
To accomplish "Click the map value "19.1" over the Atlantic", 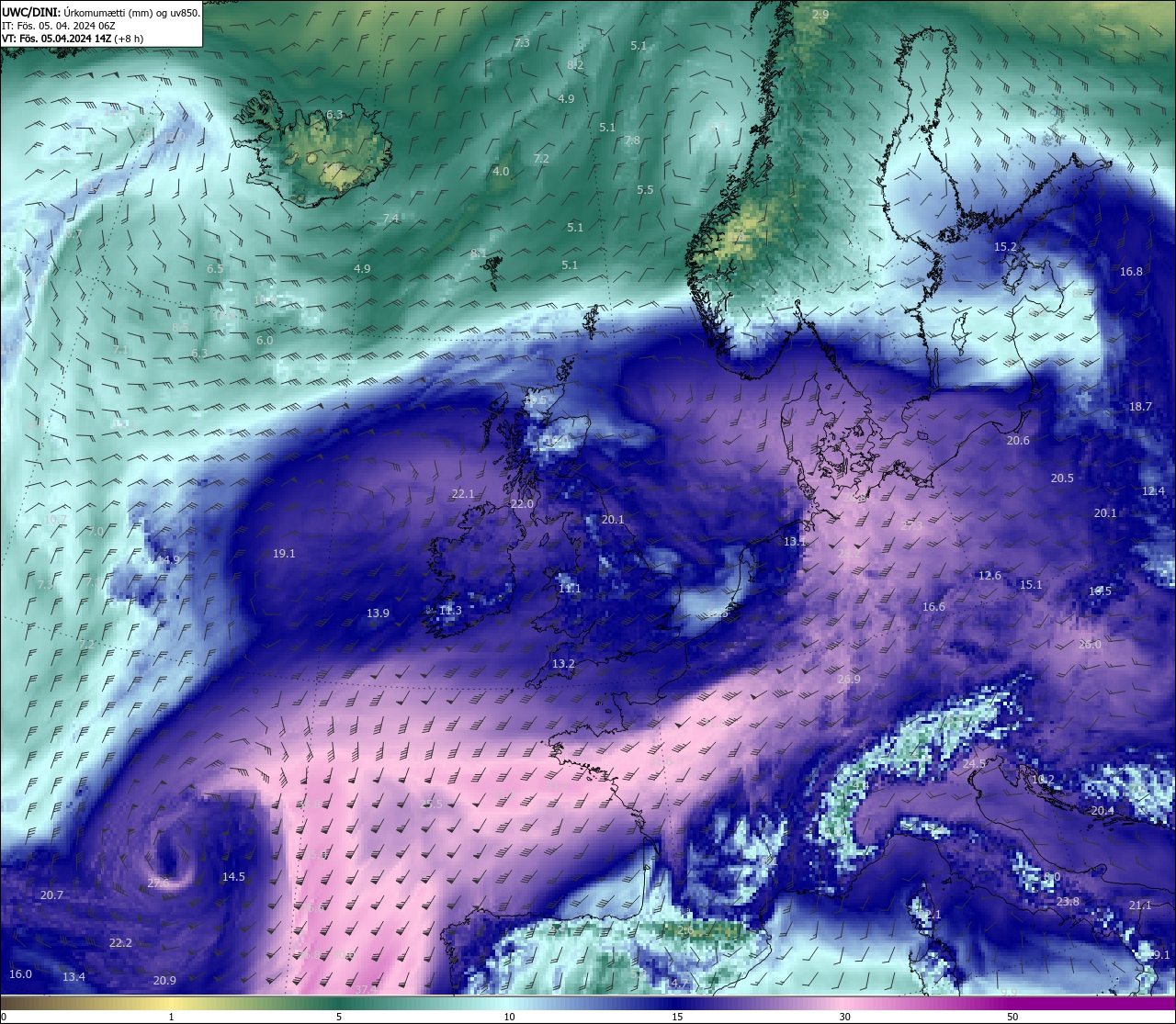I will (284, 554).
